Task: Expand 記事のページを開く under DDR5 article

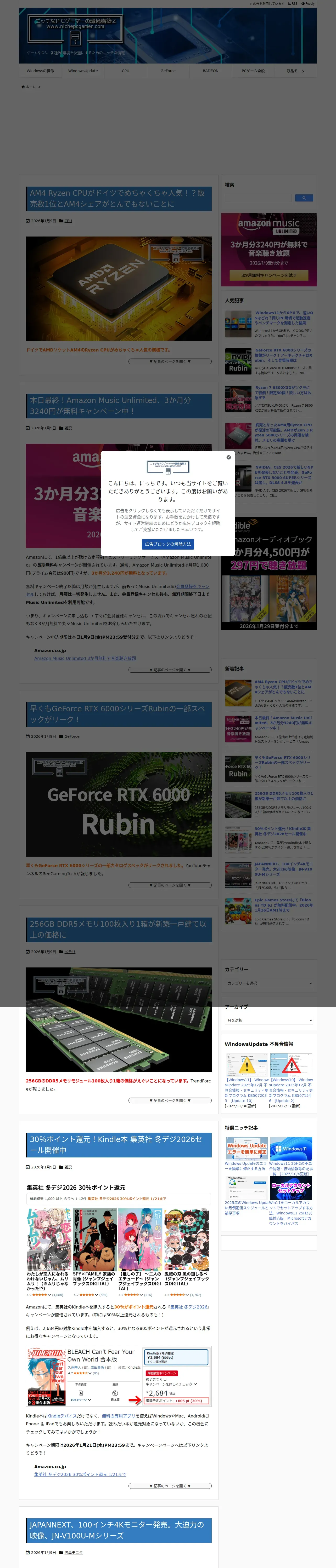Action: click(170, 1100)
